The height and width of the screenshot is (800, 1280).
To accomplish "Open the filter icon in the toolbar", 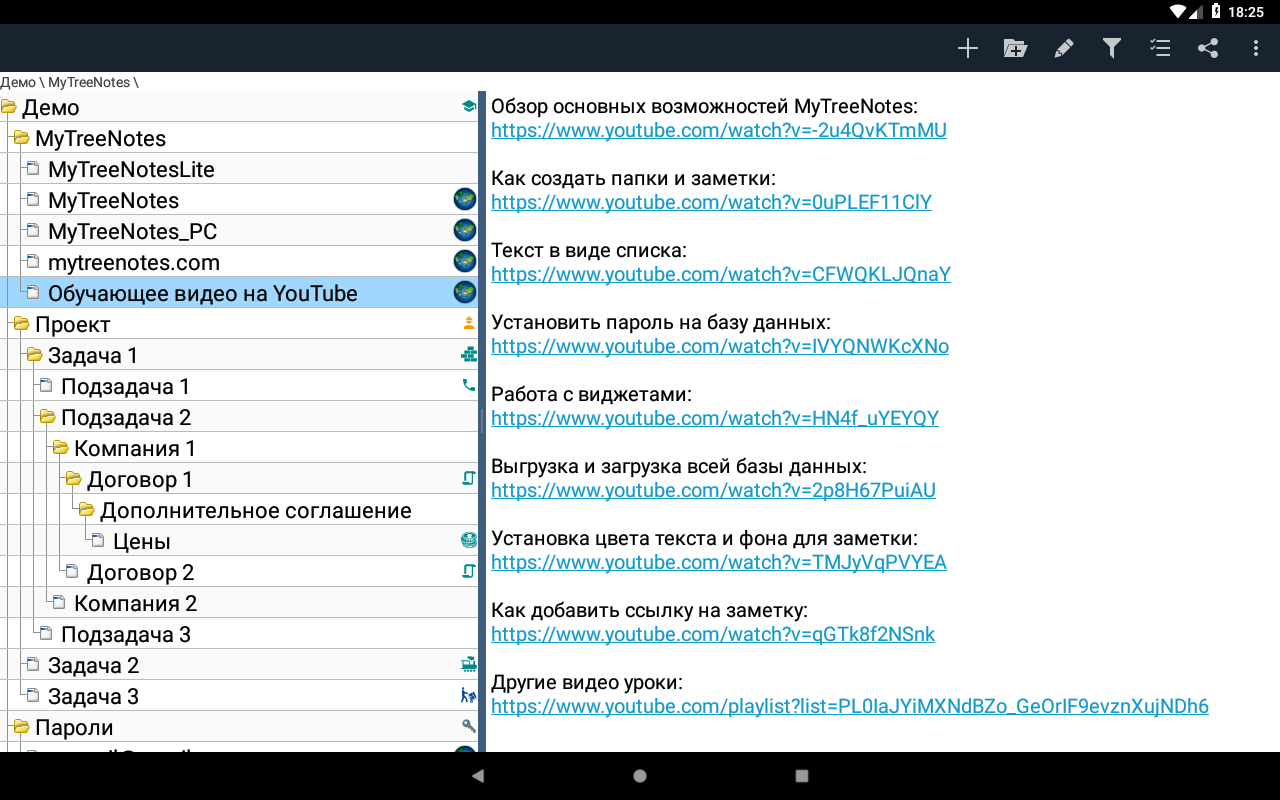I will [x=1111, y=47].
